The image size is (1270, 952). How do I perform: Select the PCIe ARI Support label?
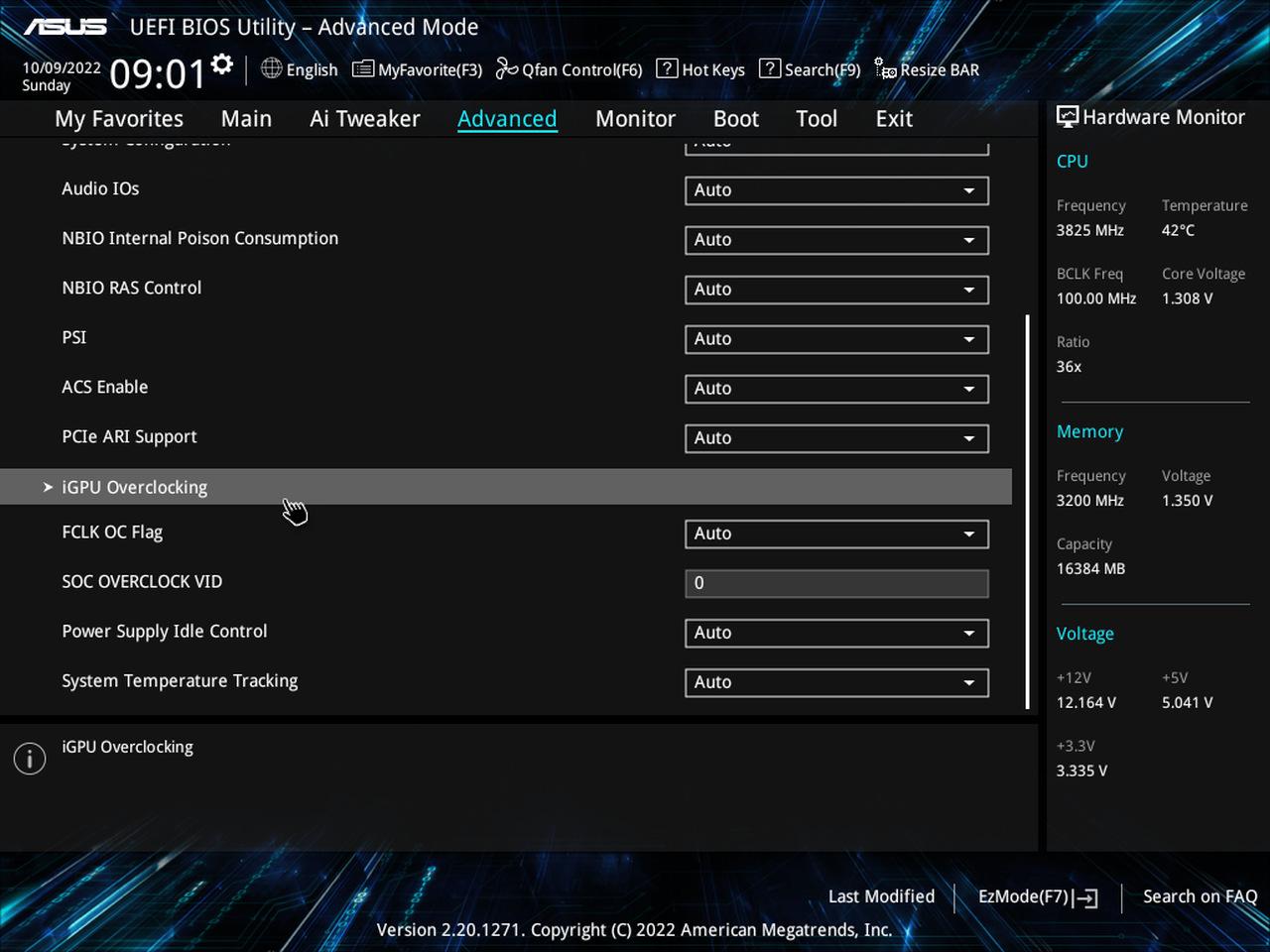point(129,437)
